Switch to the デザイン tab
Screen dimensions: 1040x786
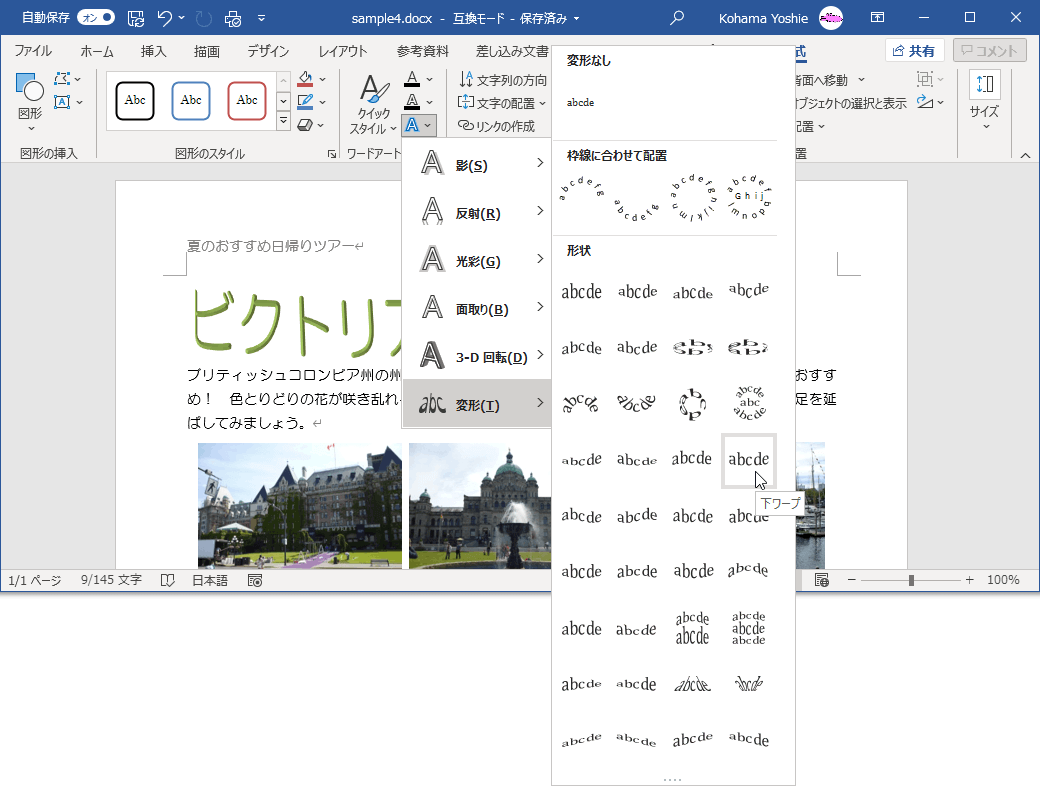[x=268, y=51]
